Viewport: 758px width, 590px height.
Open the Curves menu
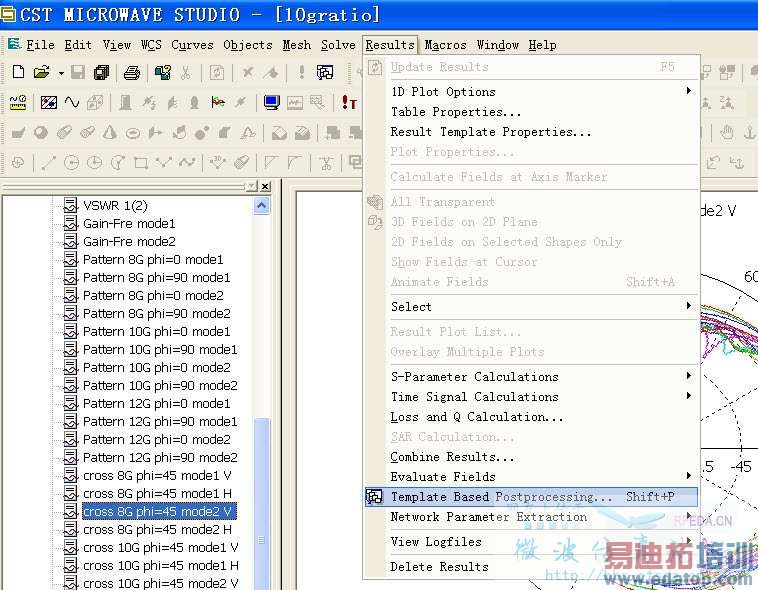click(x=192, y=45)
